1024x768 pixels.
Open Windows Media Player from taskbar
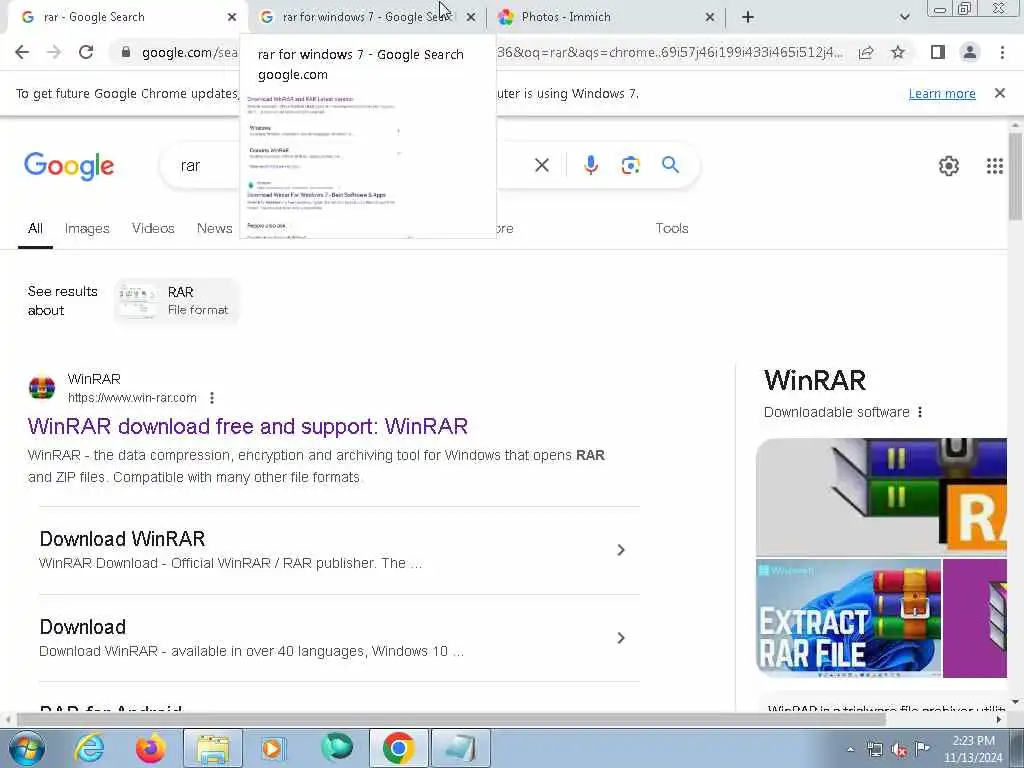pos(272,748)
